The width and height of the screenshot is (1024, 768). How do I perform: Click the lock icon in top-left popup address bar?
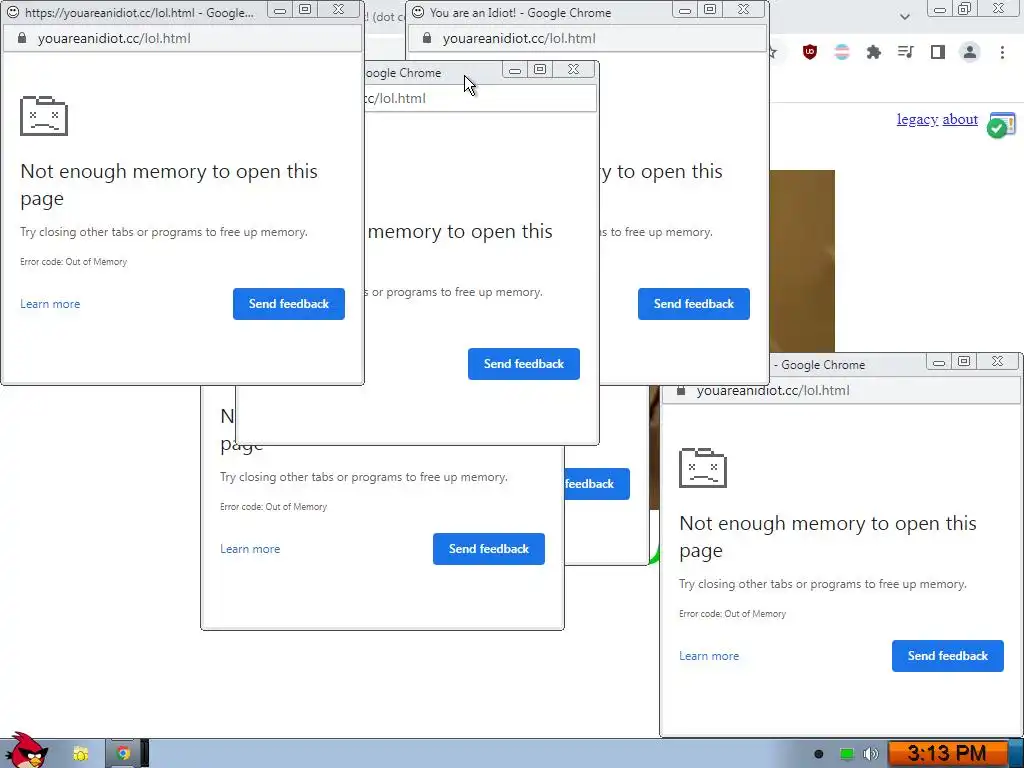[22, 39]
